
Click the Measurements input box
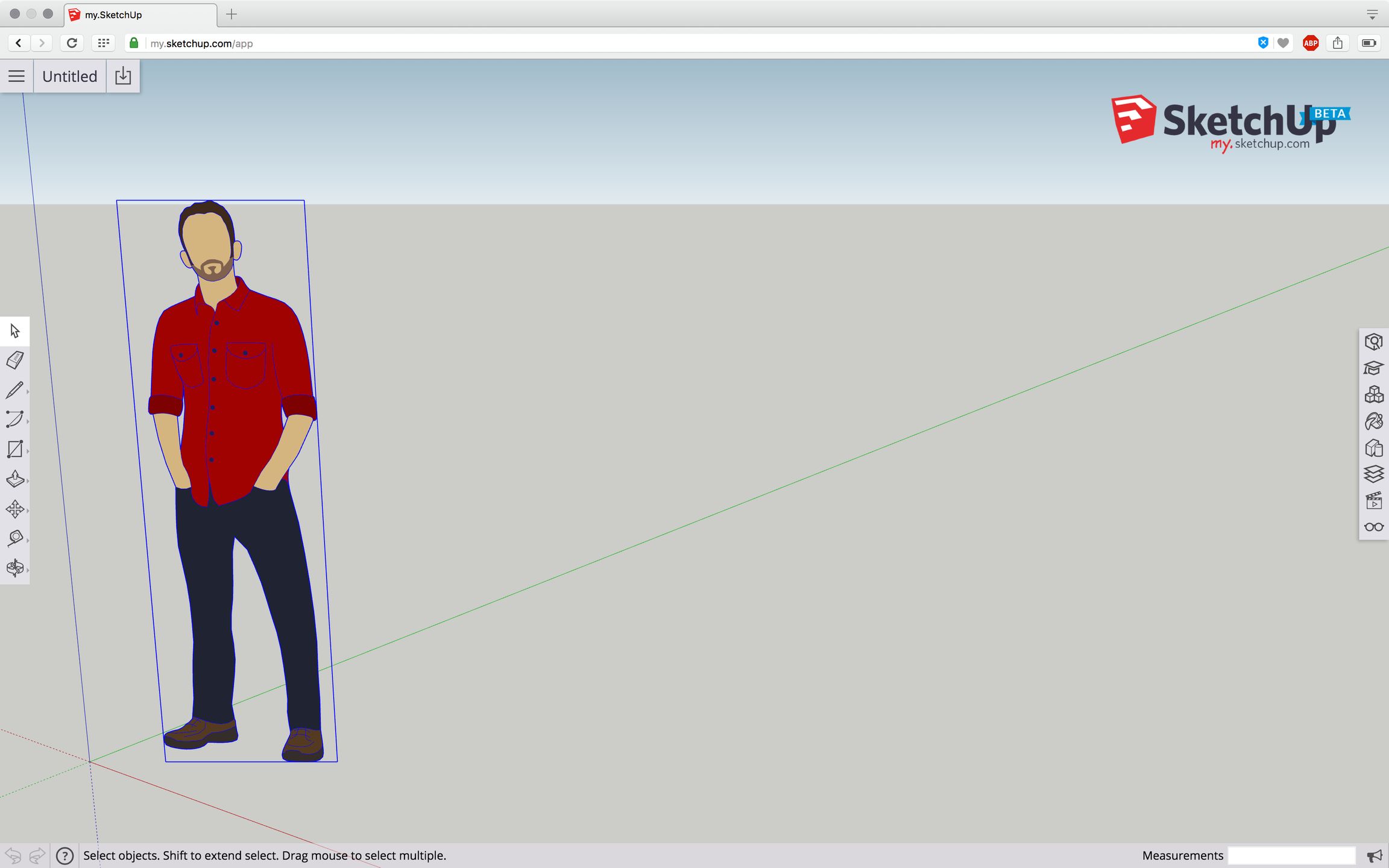1291,855
